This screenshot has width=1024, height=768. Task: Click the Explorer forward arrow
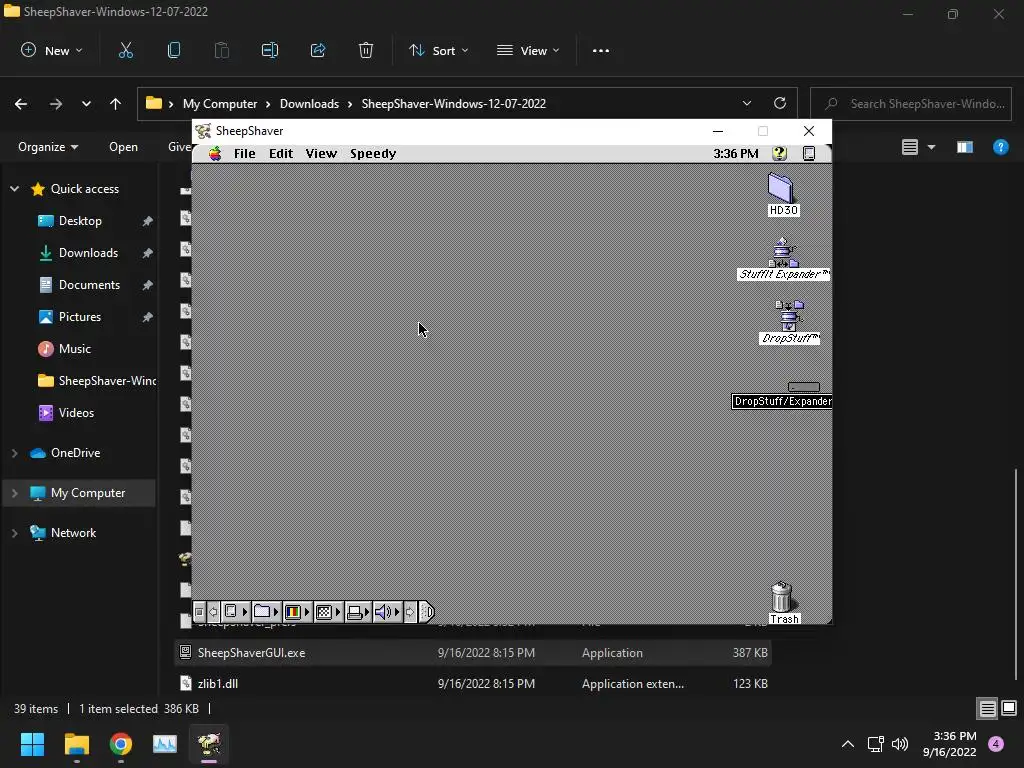[x=56, y=104]
